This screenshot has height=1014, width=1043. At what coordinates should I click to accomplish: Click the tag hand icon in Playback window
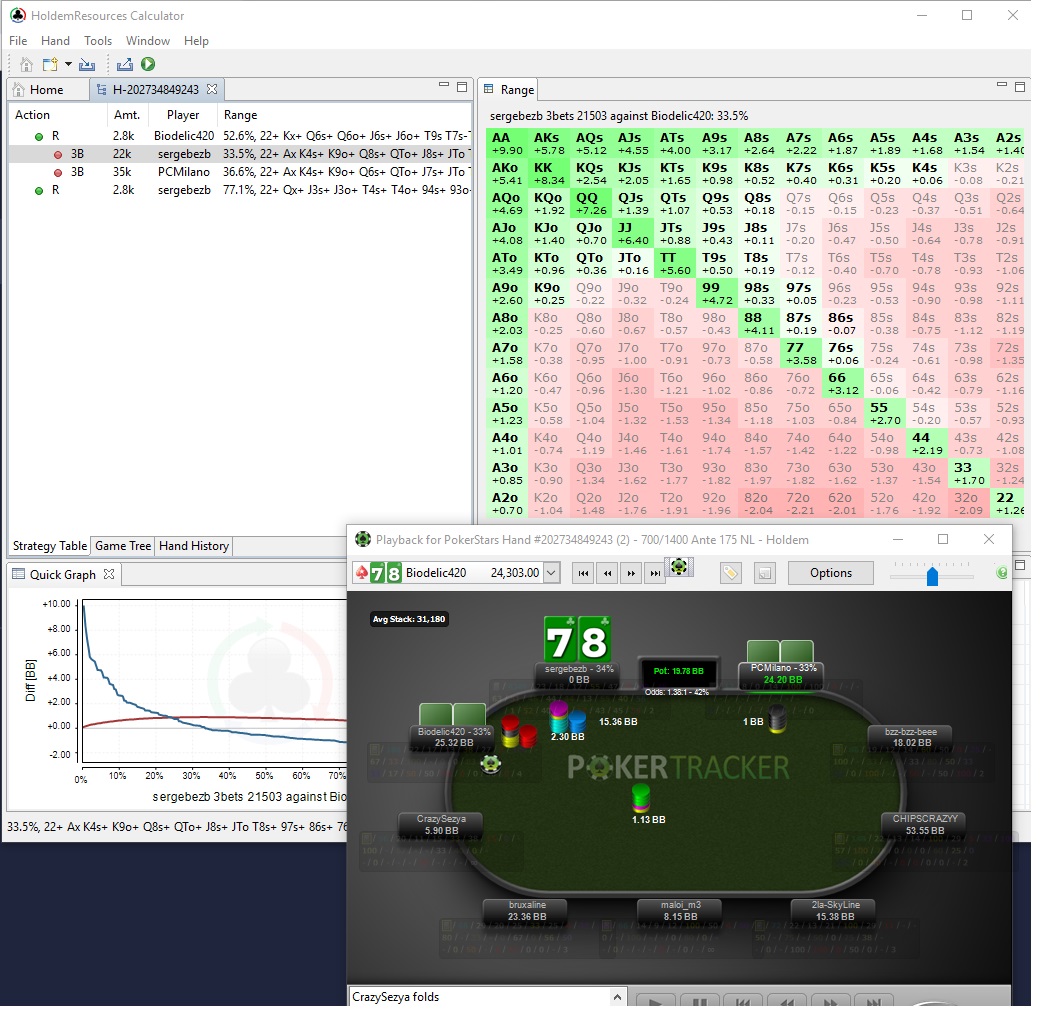[x=730, y=573]
